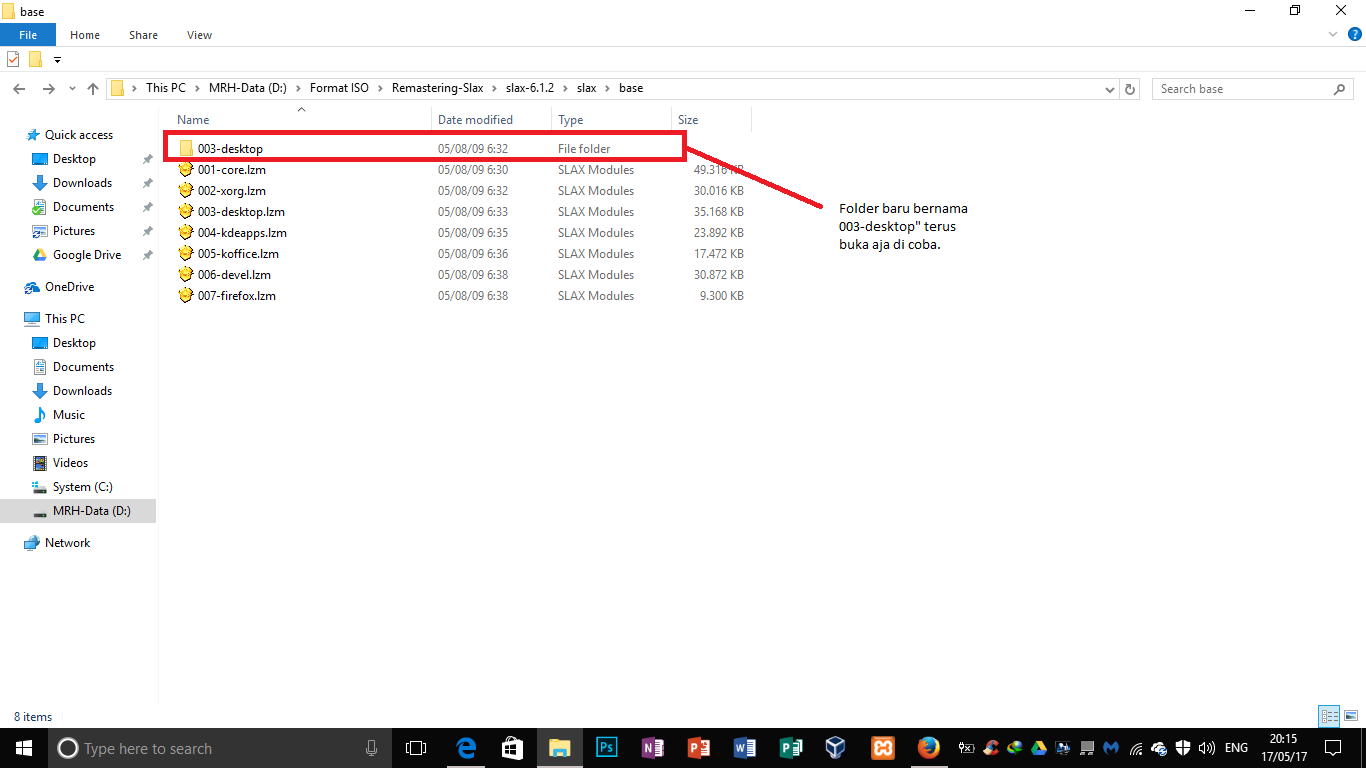The height and width of the screenshot is (768, 1366).
Task: Refresh the base folder view
Action: (x=1131, y=89)
